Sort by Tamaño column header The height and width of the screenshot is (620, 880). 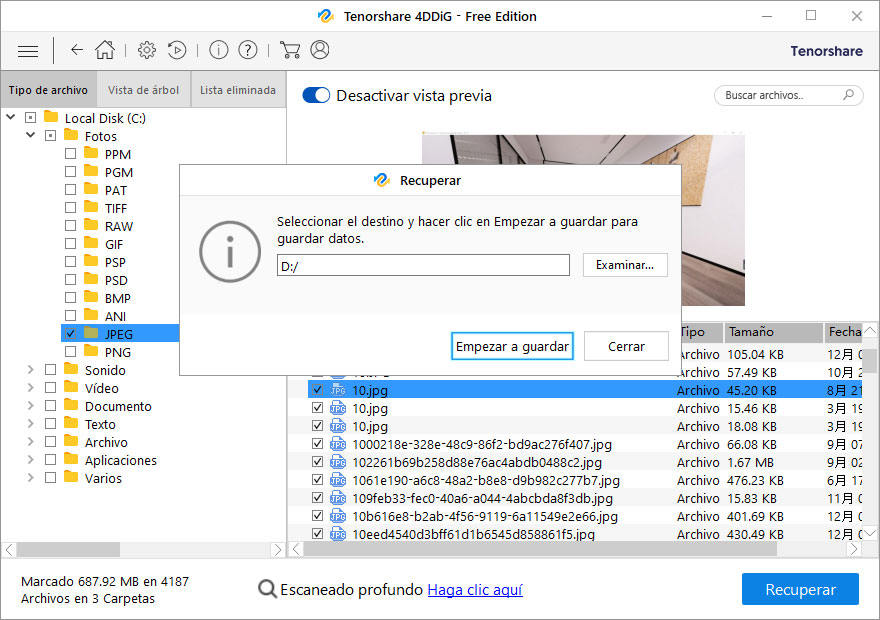coord(772,332)
